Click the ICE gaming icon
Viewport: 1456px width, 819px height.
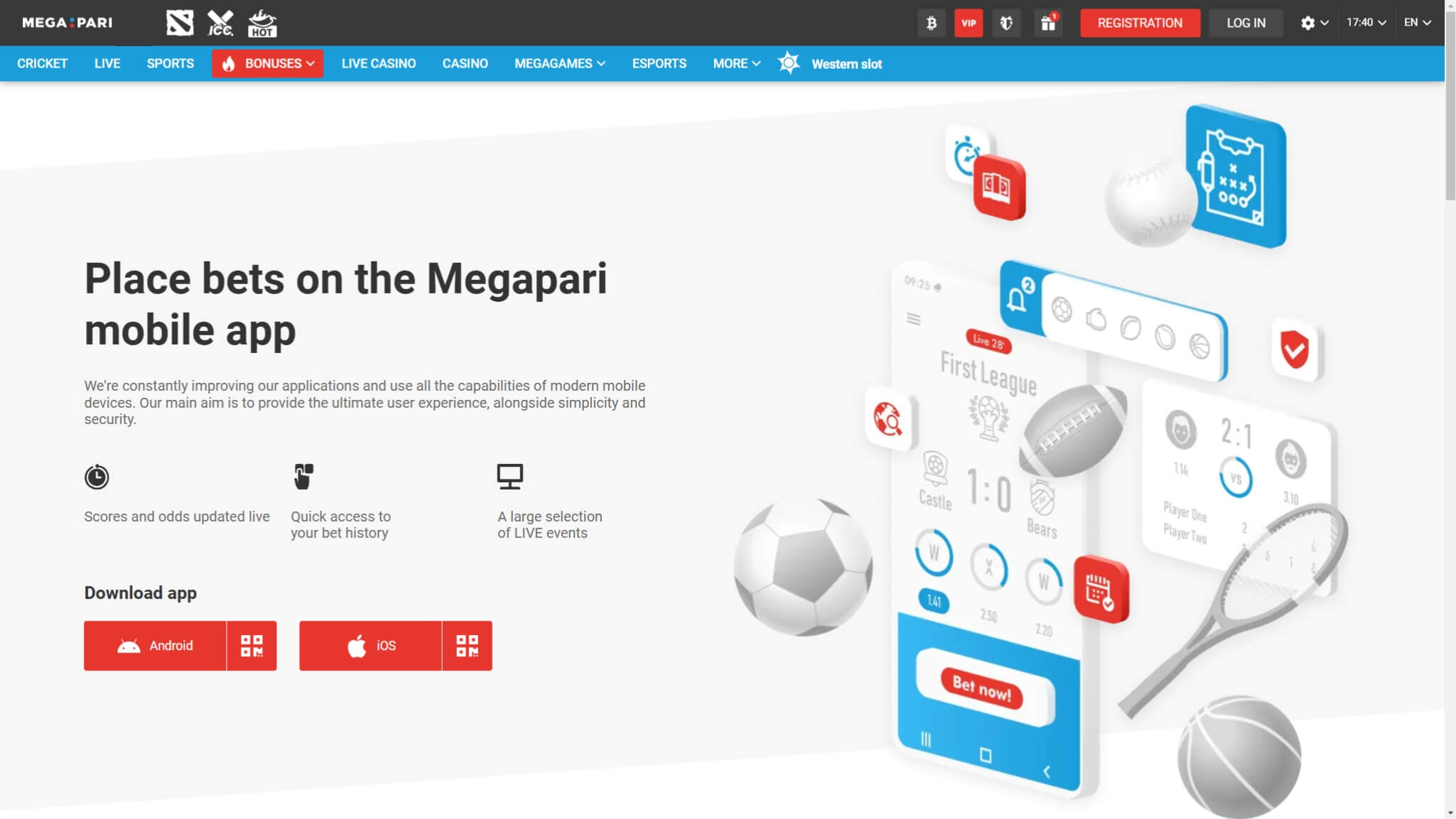click(220, 22)
